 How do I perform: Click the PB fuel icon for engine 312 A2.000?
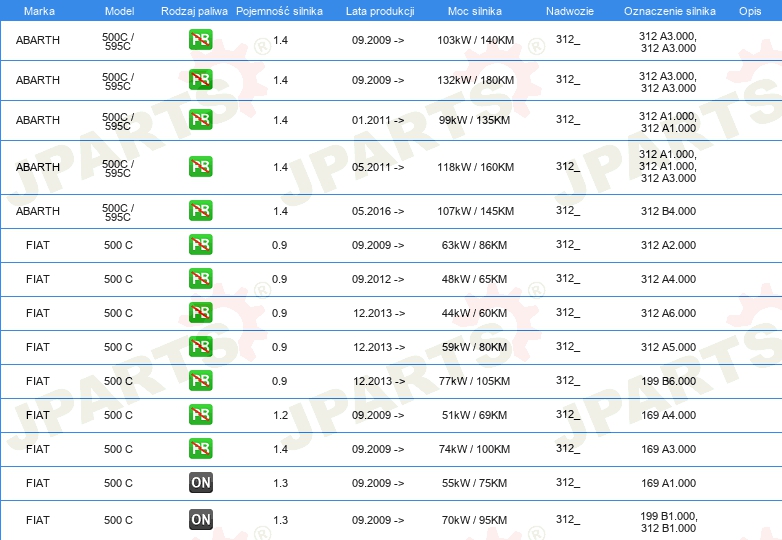(200, 244)
